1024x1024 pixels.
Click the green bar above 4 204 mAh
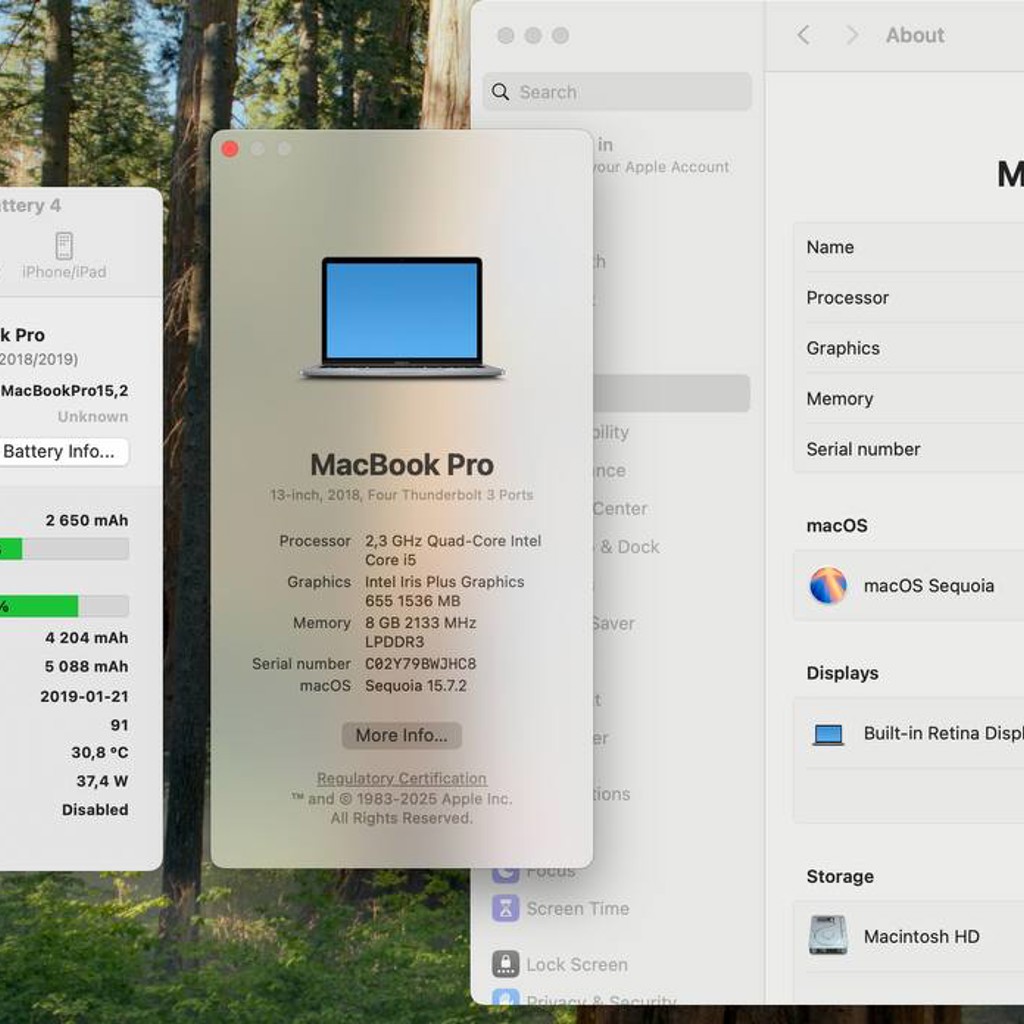[x=39, y=606]
